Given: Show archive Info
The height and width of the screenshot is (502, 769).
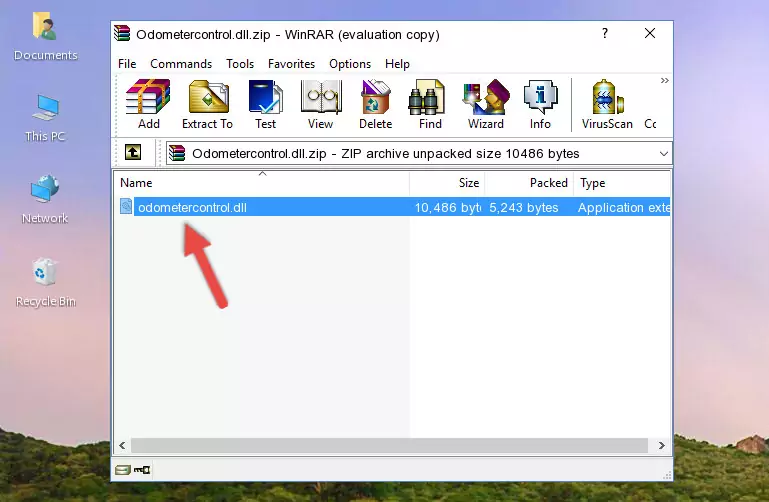Looking at the screenshot, I should tap(540, 104).
